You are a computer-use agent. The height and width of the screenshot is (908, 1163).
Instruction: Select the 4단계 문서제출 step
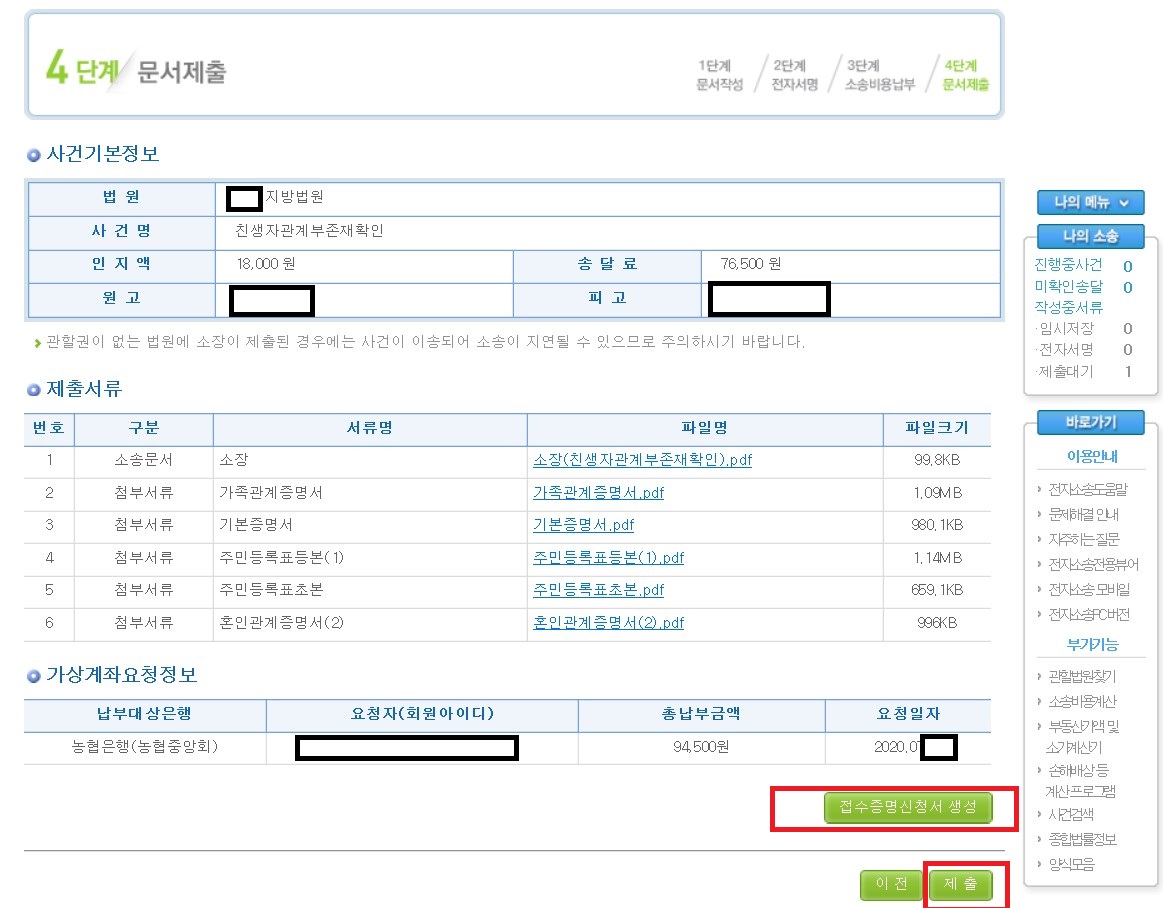coord(965,75)
